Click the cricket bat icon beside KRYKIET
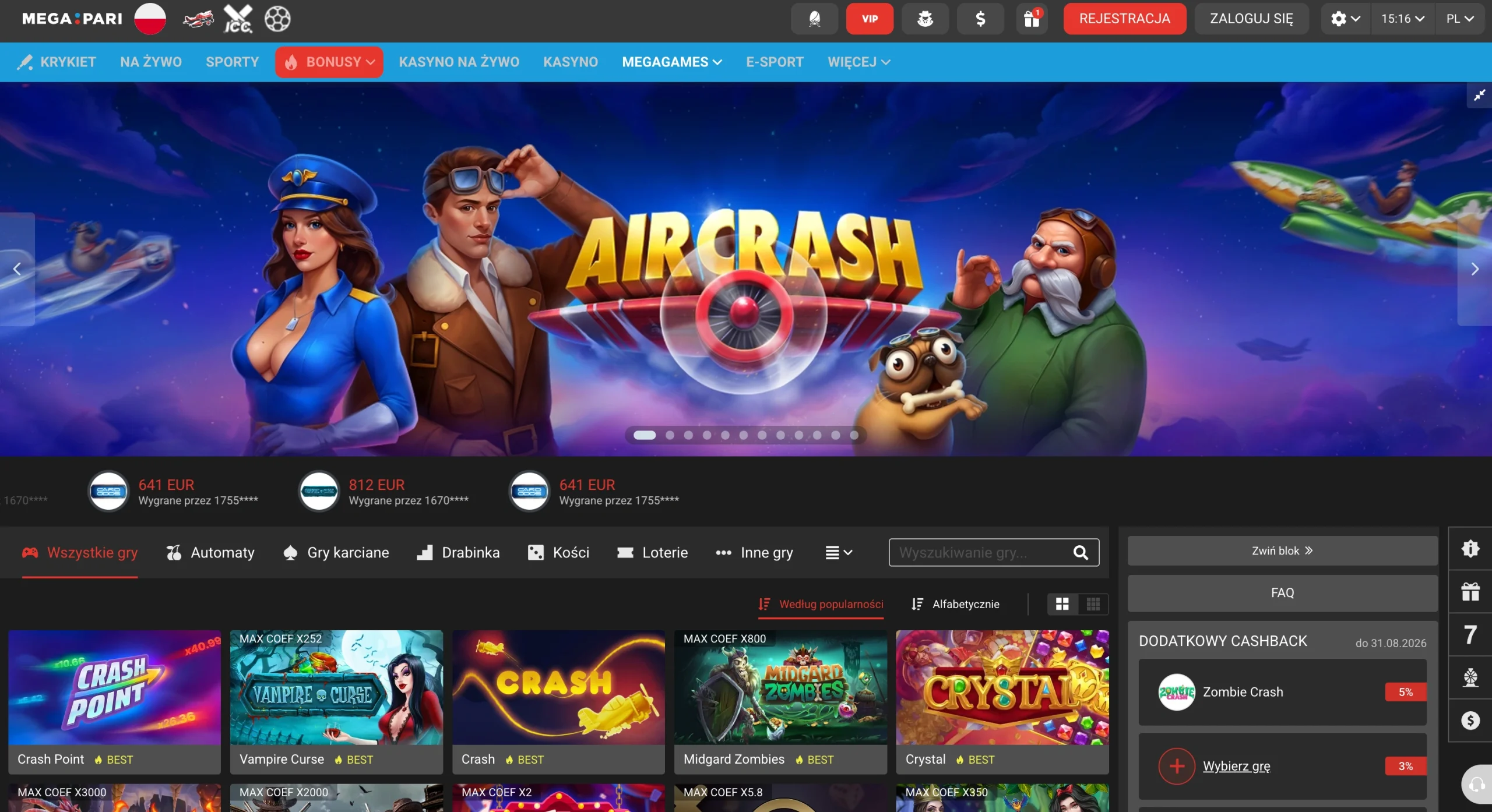The image size is (1492, 812). [x=25, y=62]
